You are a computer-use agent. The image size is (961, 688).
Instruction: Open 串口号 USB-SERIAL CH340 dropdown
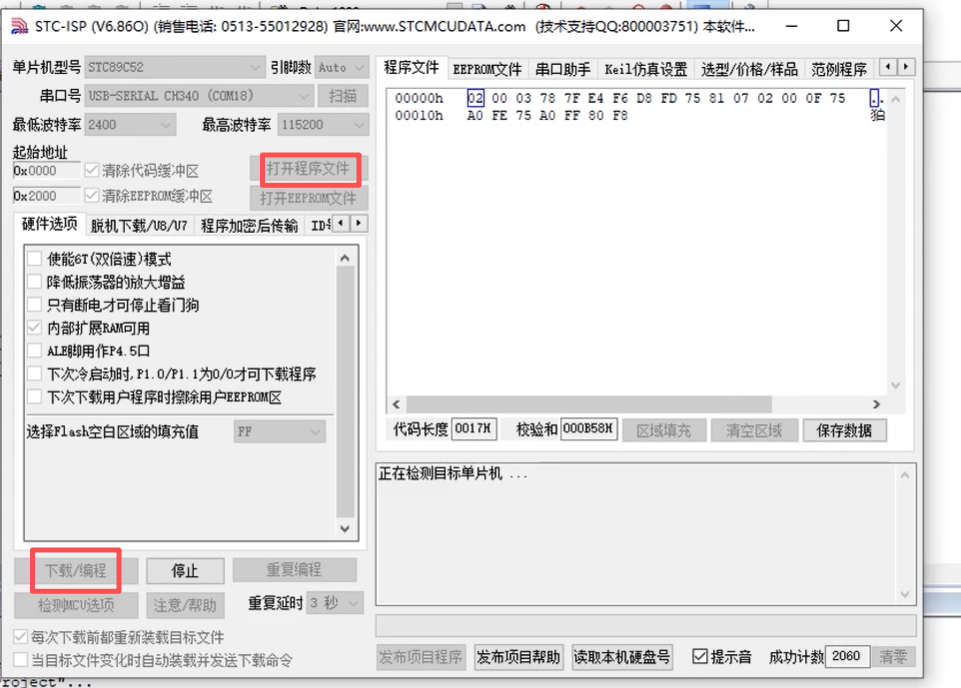tap(199, 96)
